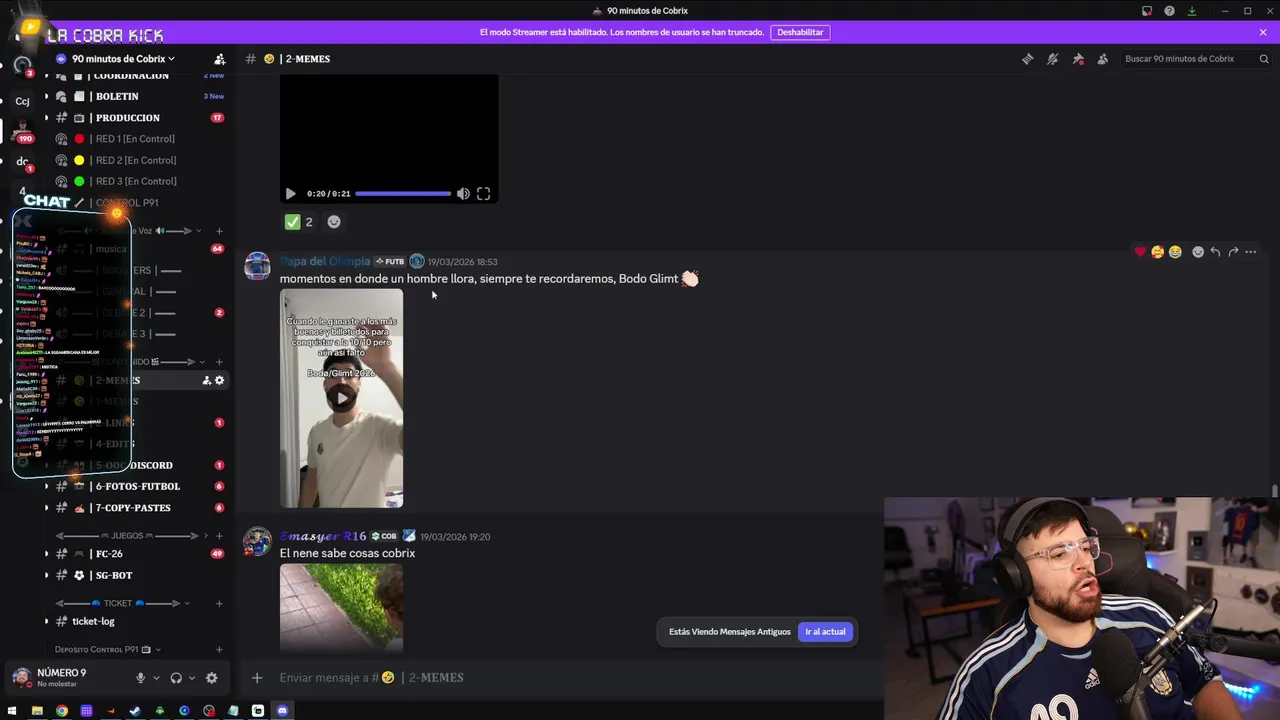Join the RED 2 [En Control] stage channel
Image resolution: width=1280 pixels, height=720 pixels.
coord(135,160)
